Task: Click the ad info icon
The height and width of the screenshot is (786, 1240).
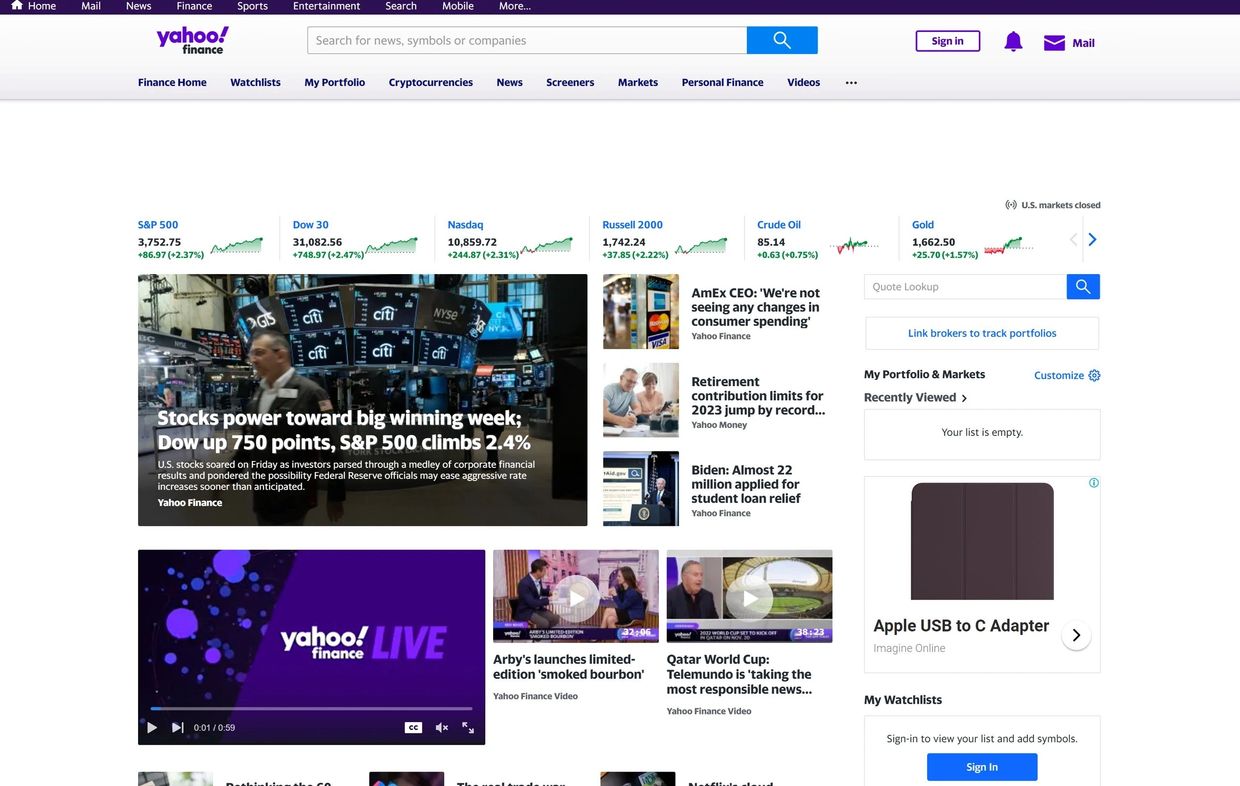Action: click(1094, 483)
